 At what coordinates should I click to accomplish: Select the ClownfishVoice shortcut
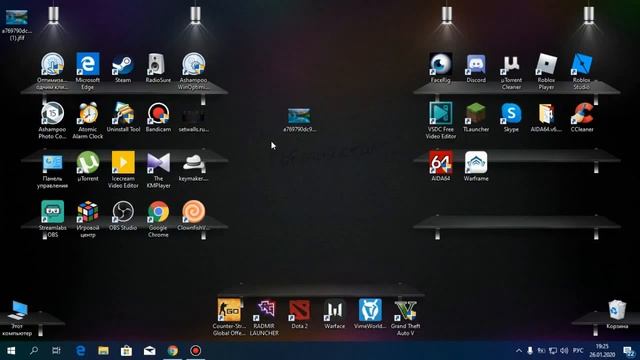pos(193,216)
